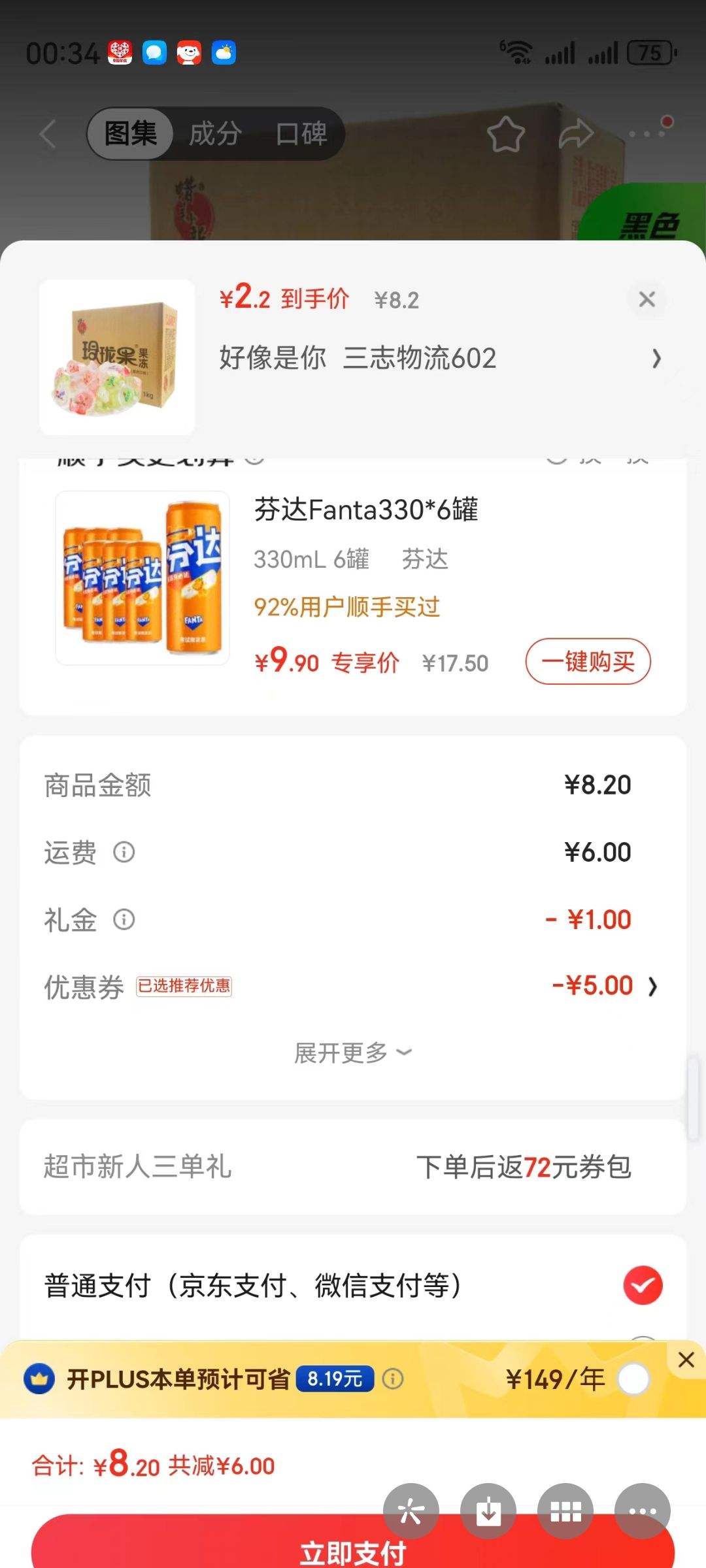Favorite the product with the star icon

[x=505, y=135]
